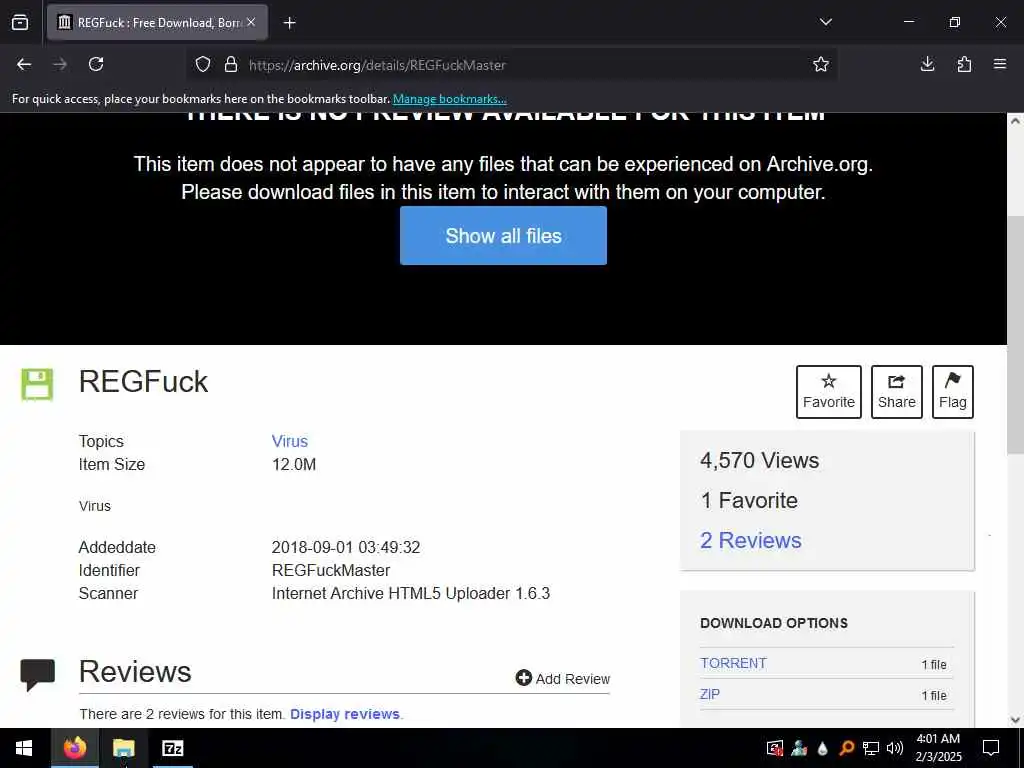The image size is (1024, 768).
Task: Click the identifier value REGFuckMaster
Action: pos(330,570)
